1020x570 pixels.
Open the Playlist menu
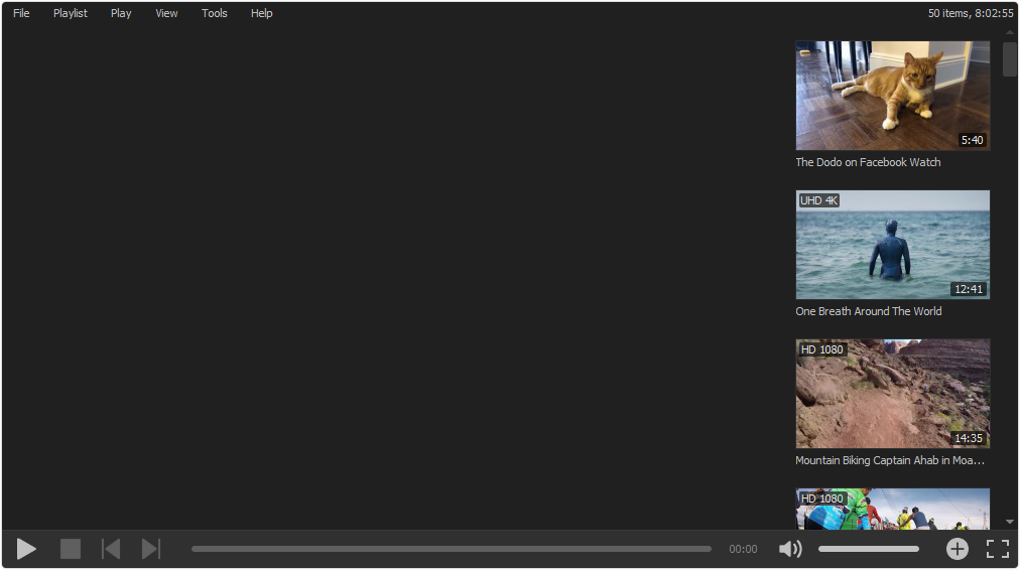(x=70, y=13)
